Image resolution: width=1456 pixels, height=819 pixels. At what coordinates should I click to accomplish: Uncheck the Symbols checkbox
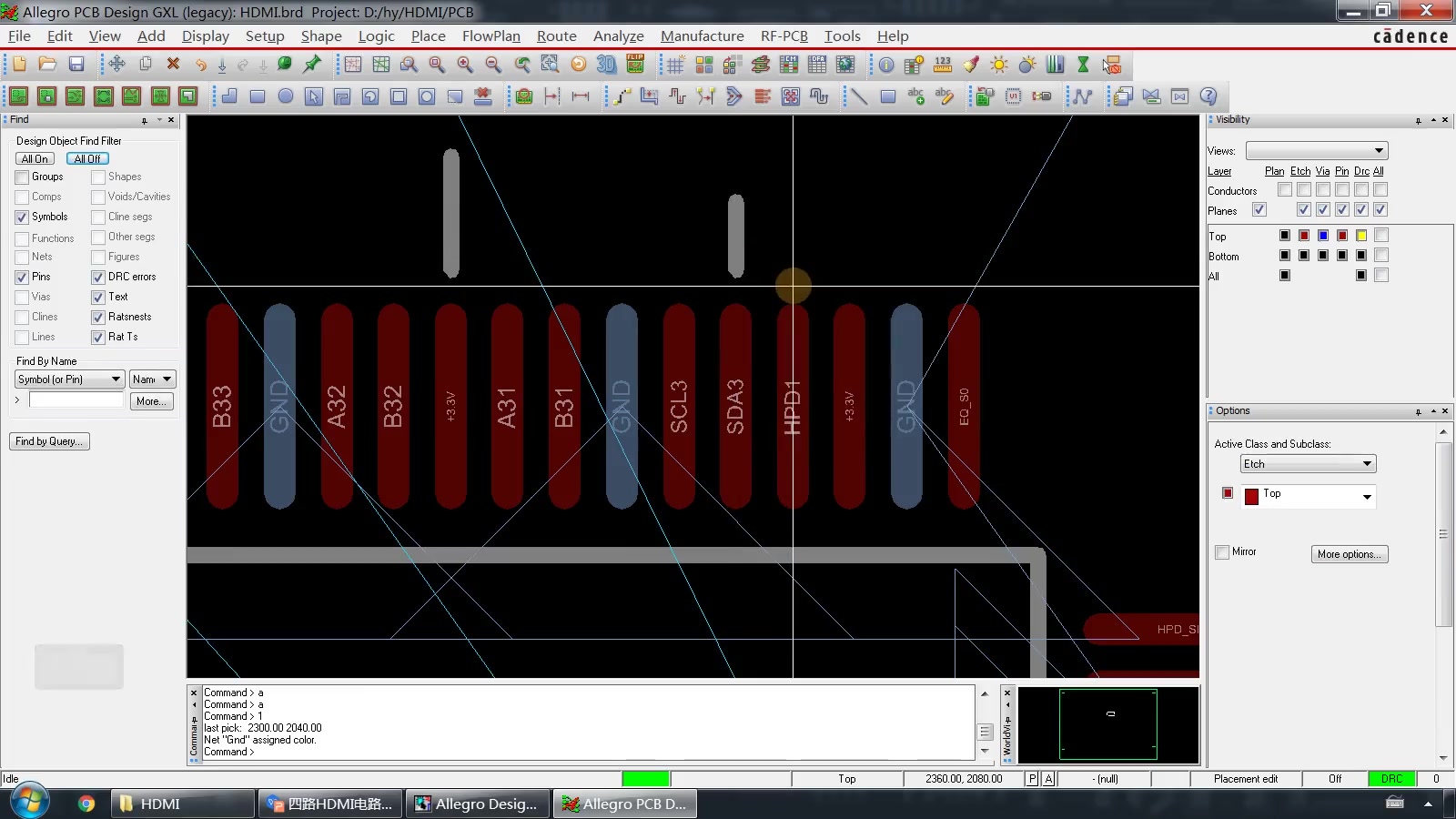pyautogui.click(x=22, y=217)
